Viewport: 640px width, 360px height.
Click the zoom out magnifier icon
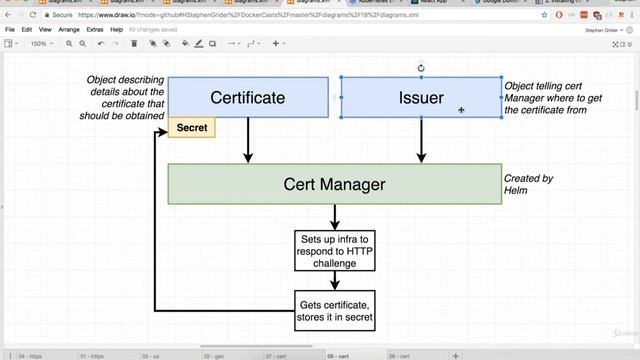(82, 44)
